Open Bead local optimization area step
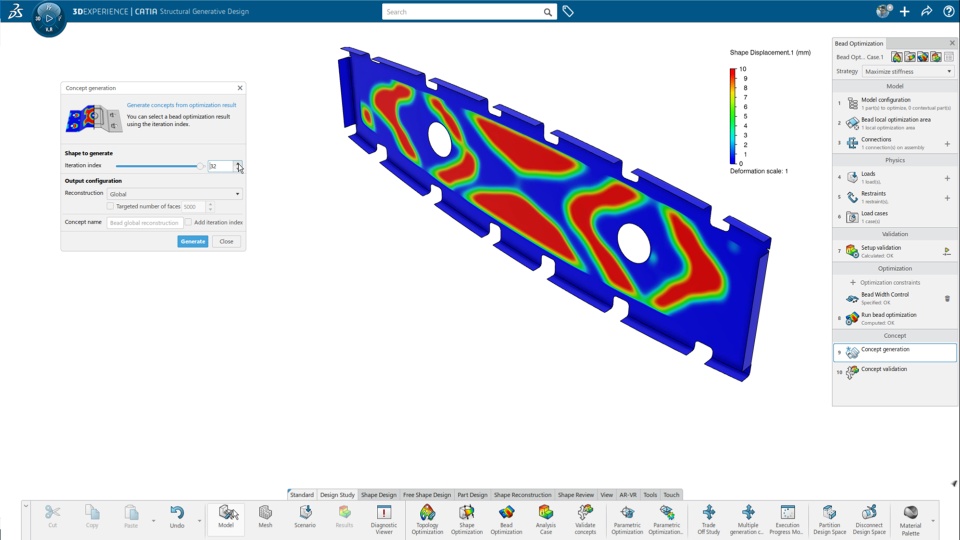960x540 pixels. coord(894,123)
